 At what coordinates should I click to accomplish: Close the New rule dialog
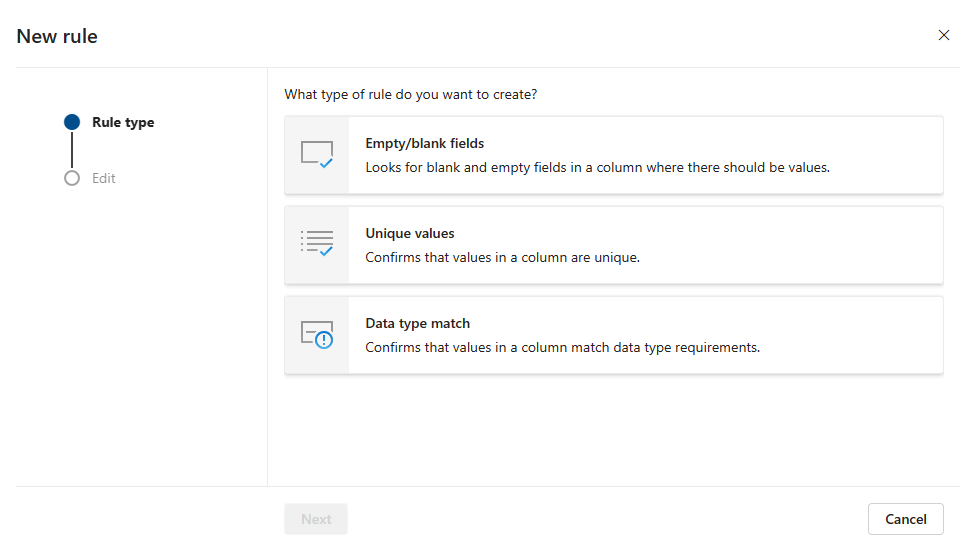944,35
